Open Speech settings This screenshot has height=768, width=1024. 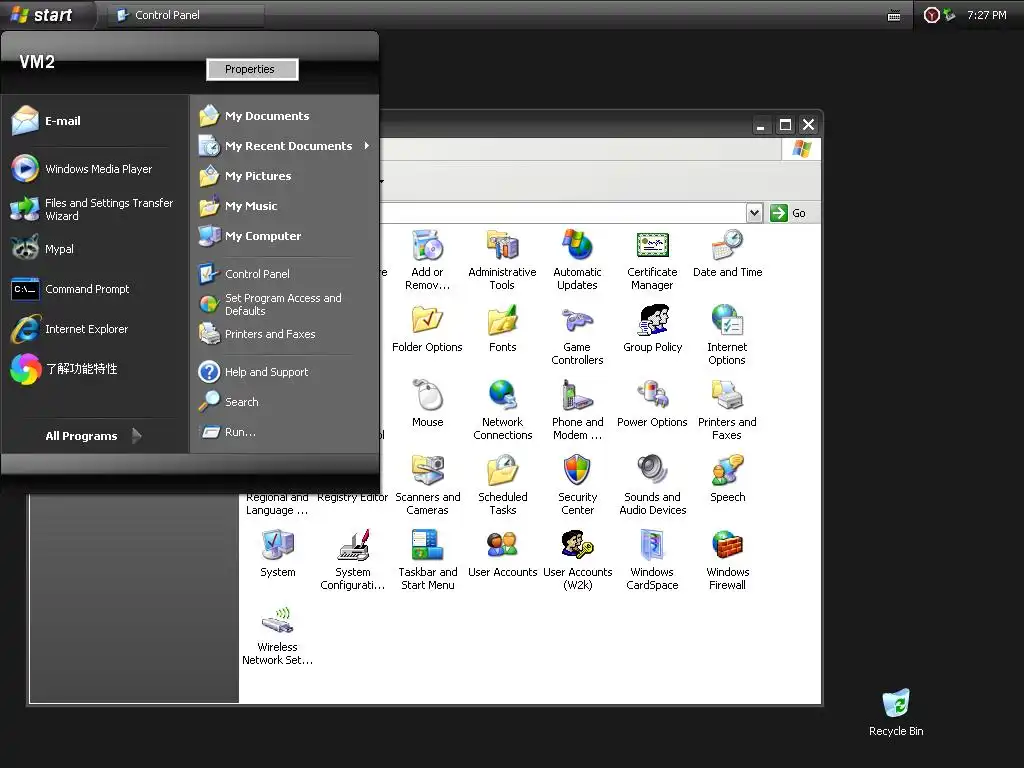[x=727, y=479]
